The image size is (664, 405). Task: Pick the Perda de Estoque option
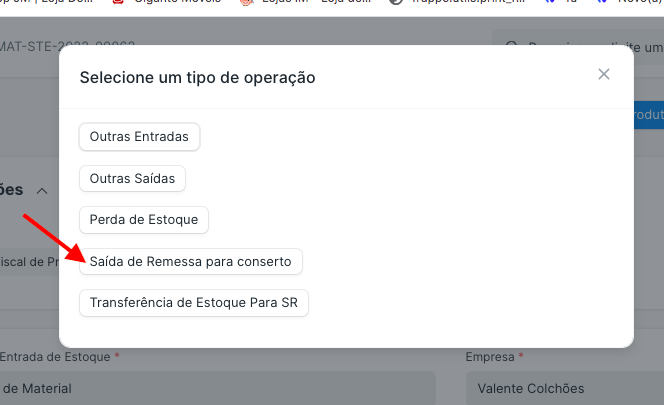pos(143,220)
